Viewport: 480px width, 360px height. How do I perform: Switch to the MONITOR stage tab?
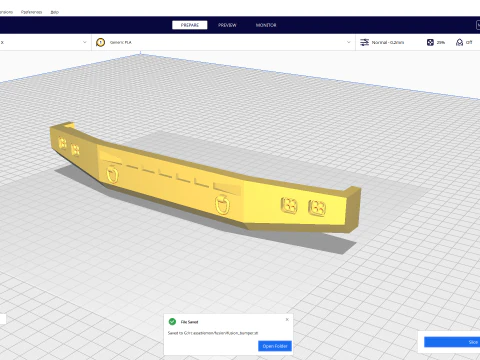(x=266, y=25)
